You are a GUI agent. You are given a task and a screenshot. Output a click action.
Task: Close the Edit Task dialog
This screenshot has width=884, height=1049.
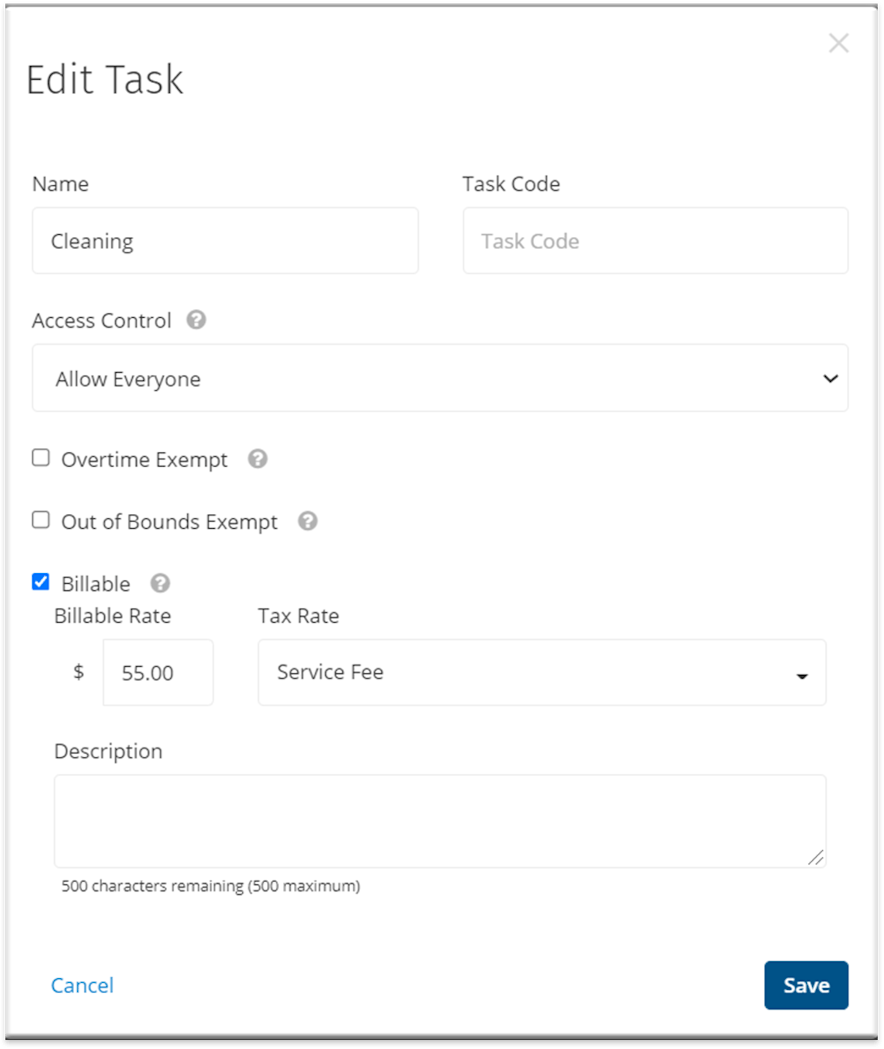point(838,43)
